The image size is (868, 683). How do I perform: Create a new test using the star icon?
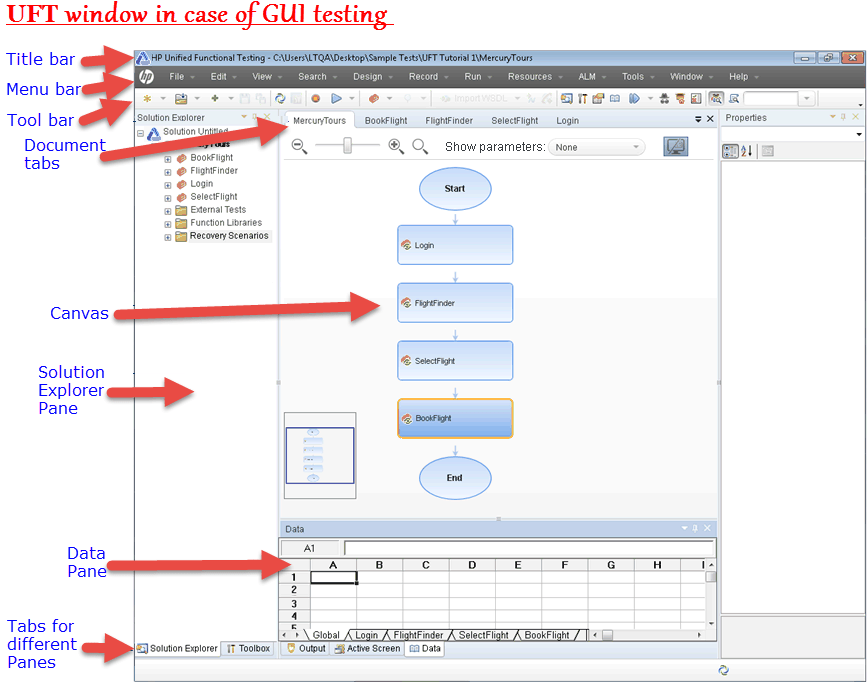[x=147, y=98]
